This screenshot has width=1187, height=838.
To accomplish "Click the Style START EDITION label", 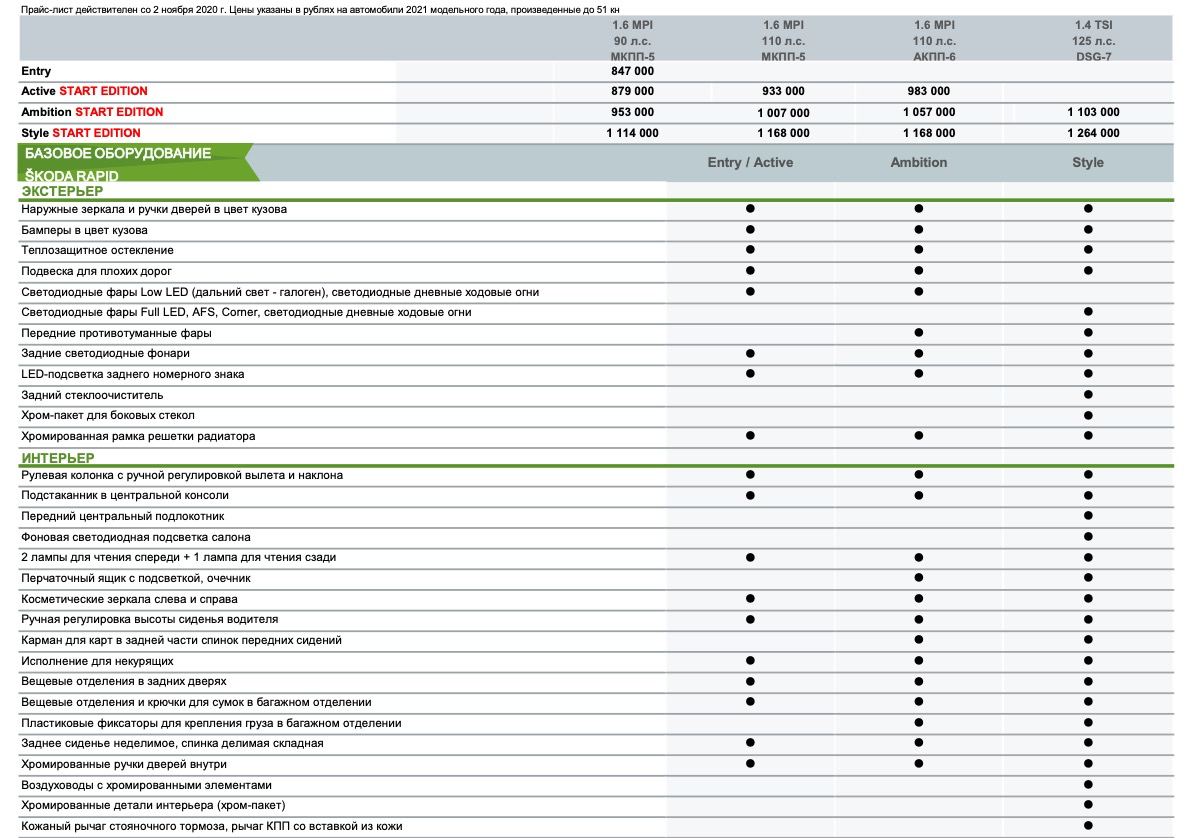I will pos(80,133).
